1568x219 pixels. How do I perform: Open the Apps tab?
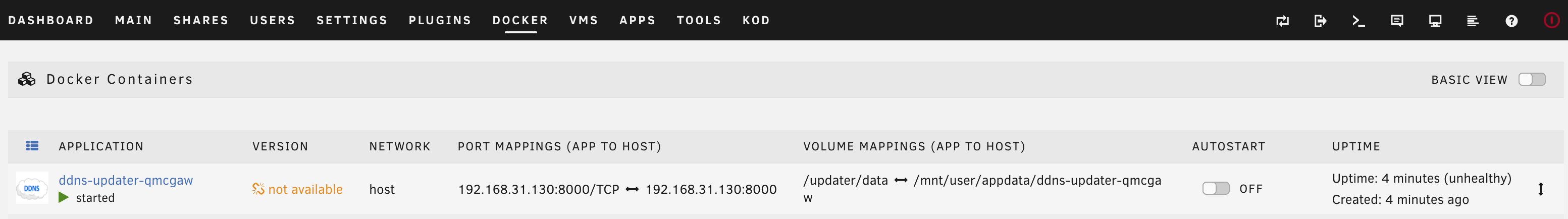tap(637, 21)
